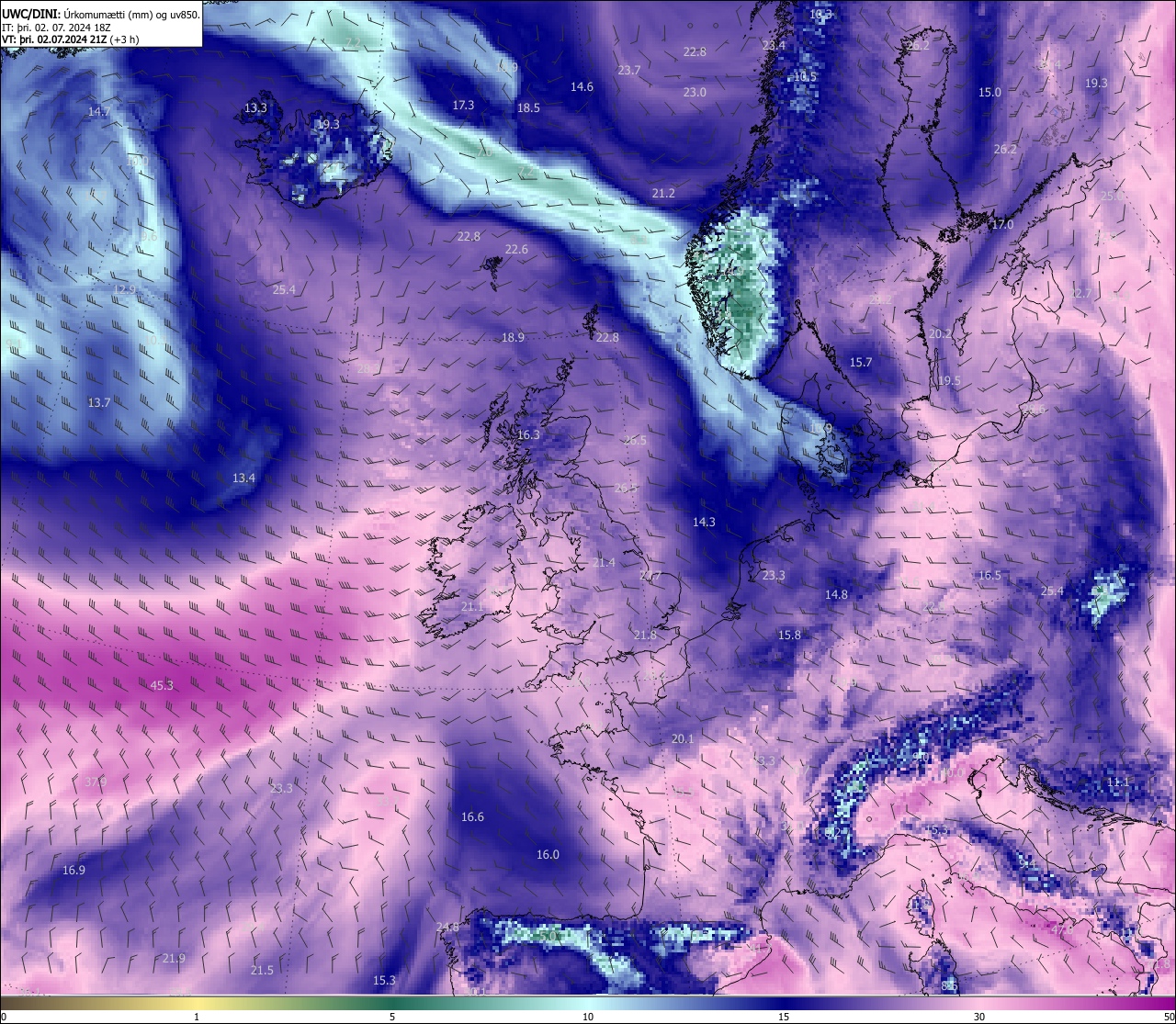Click the 21.4 value on the map
The width and height of the screenshot is (1176, 1024).
(604, 562)
